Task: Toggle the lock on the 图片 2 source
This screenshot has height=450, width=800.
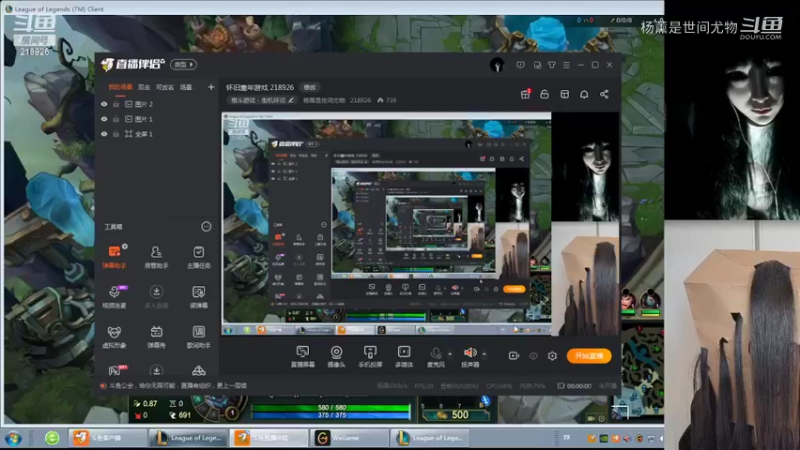Action: [116, 104]
